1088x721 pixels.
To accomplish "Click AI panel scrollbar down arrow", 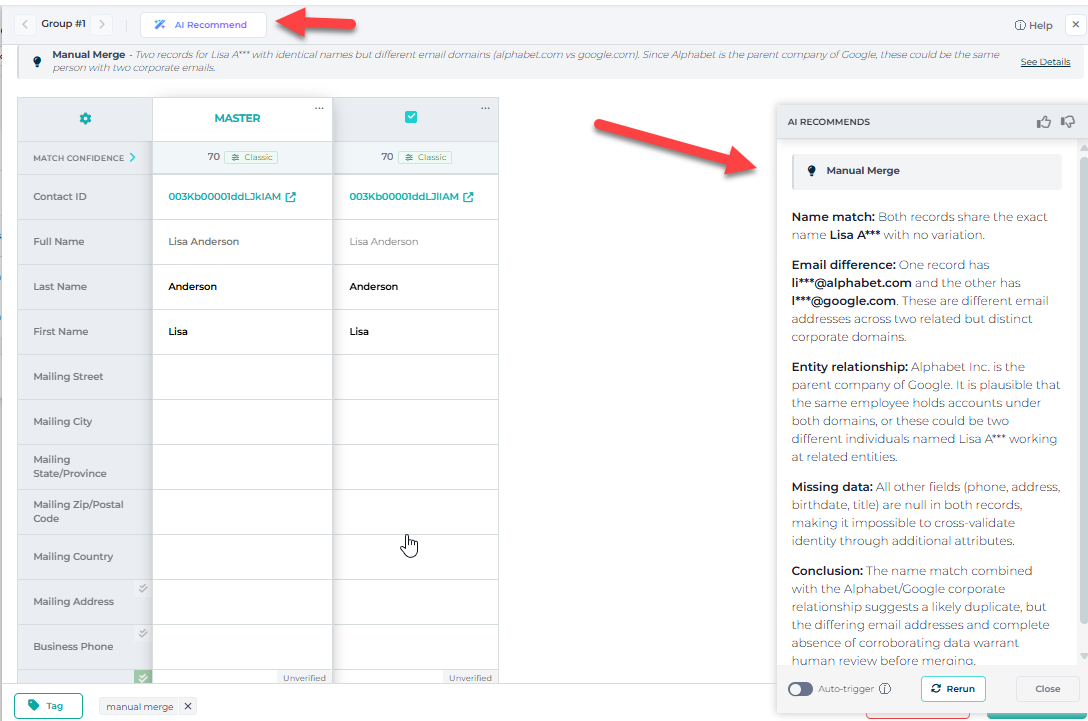I will tap(1083, 656).
